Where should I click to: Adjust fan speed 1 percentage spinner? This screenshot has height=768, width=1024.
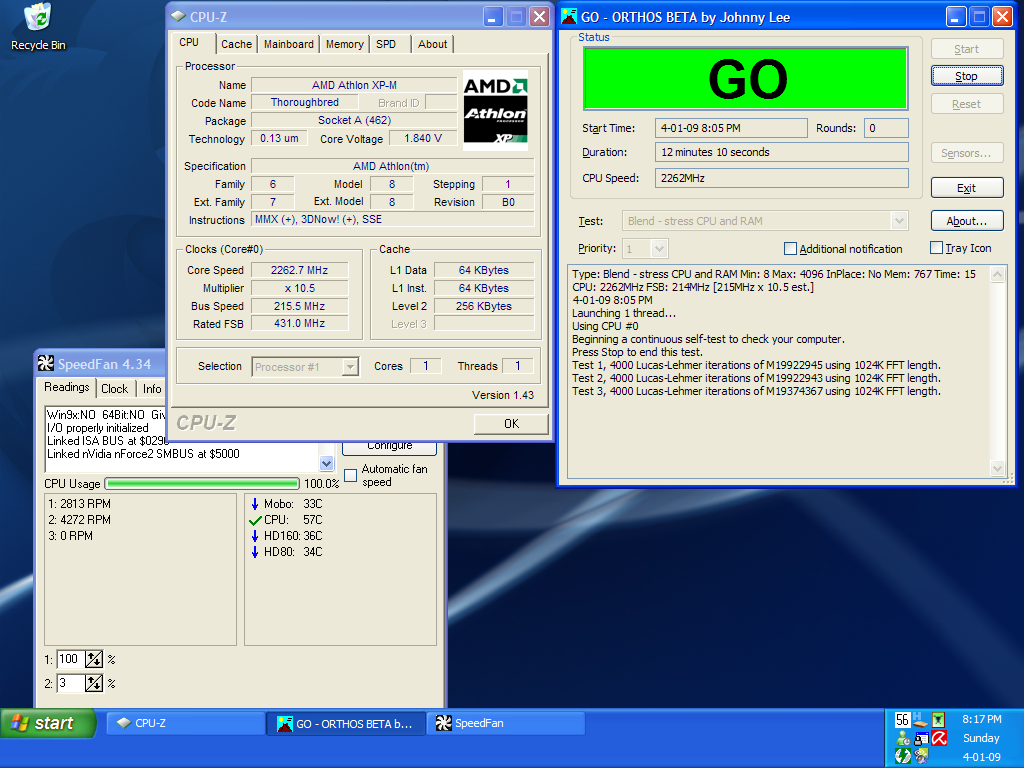94,659
